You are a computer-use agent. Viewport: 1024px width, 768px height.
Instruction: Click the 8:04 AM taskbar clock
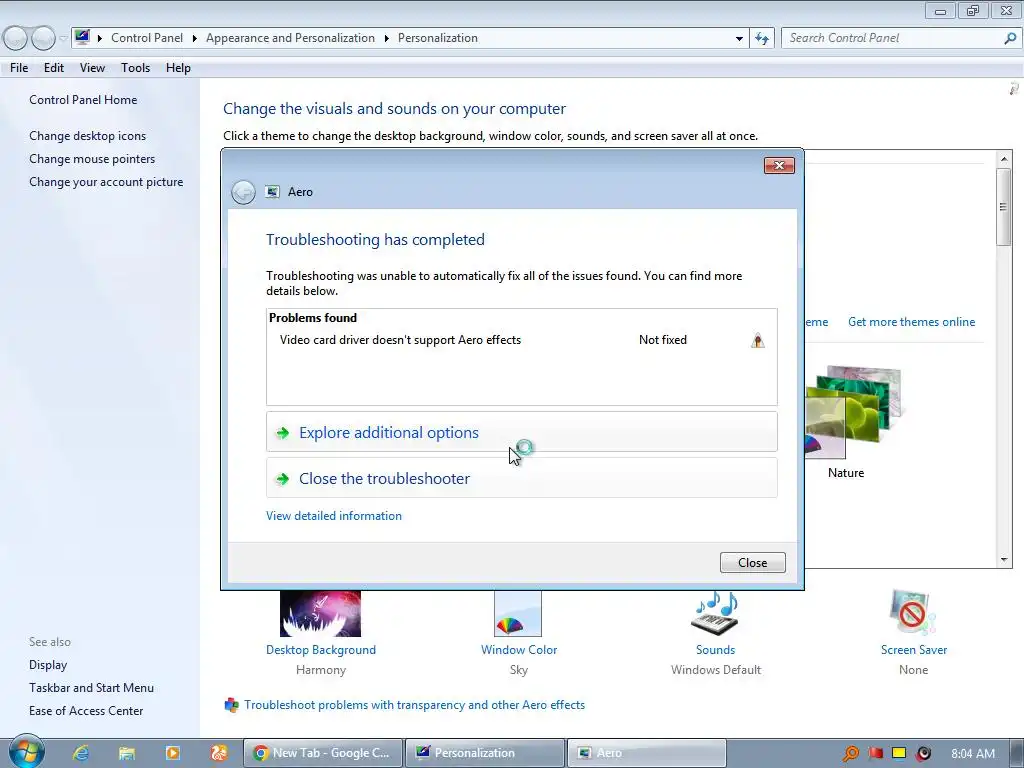point(972,754)
